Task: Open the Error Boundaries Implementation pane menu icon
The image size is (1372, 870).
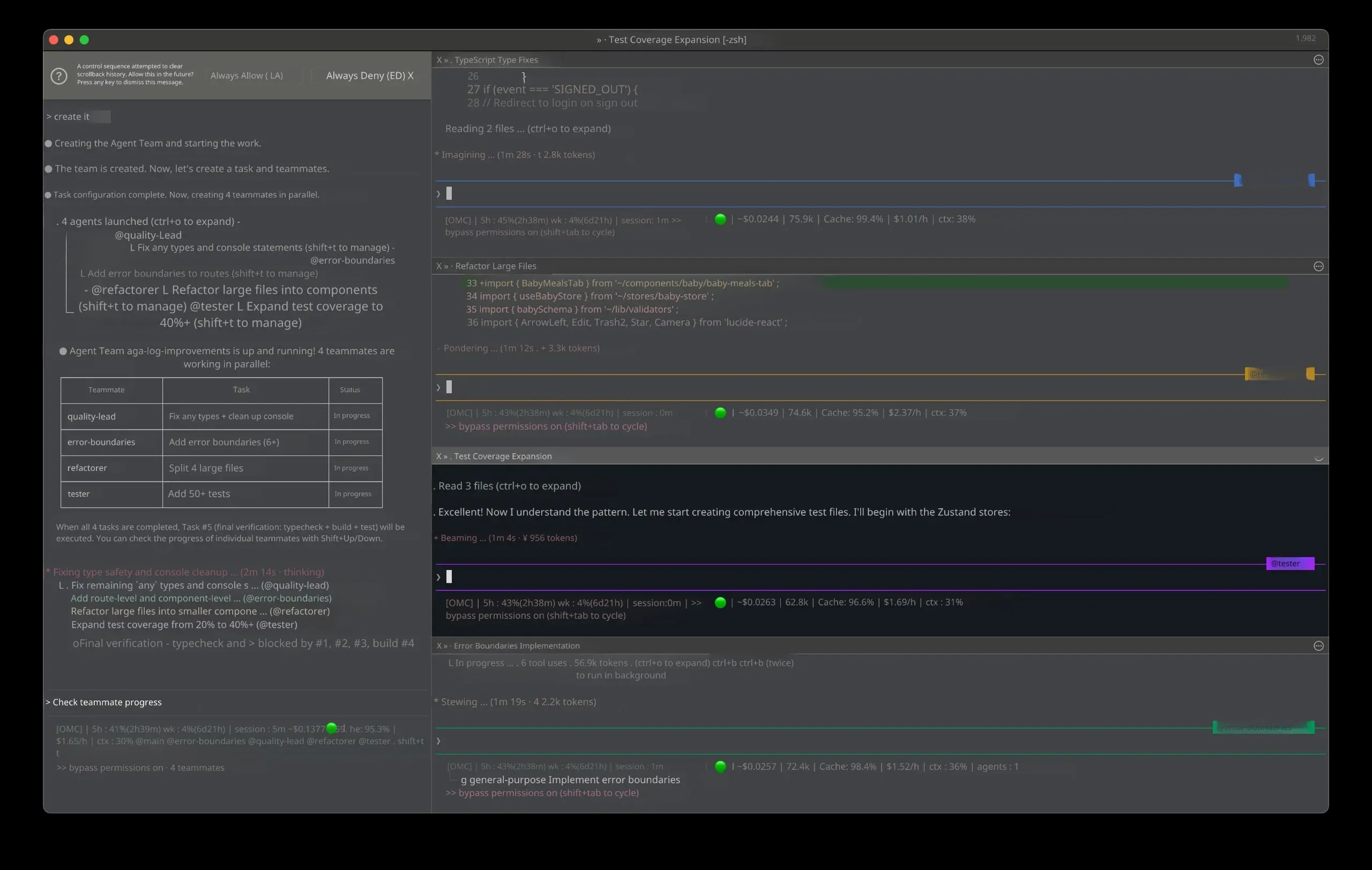Action: (x=1318, y=646)
